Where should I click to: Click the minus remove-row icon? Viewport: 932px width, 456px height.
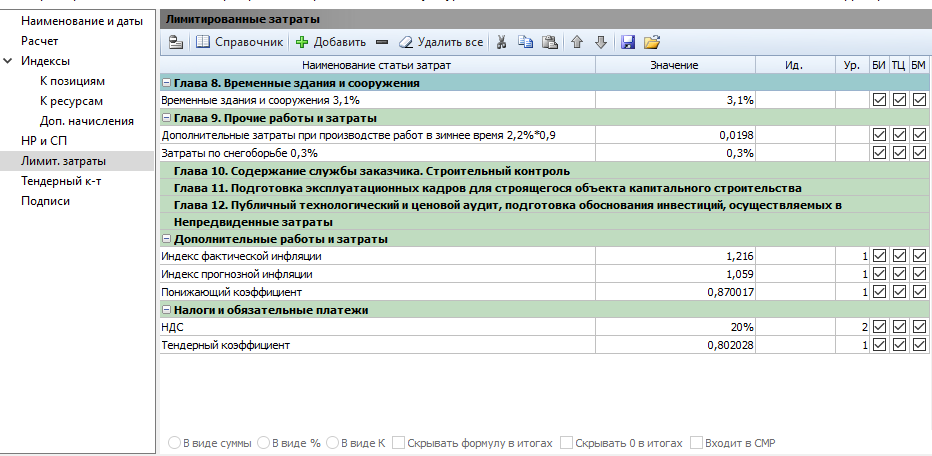click(382, 42)
